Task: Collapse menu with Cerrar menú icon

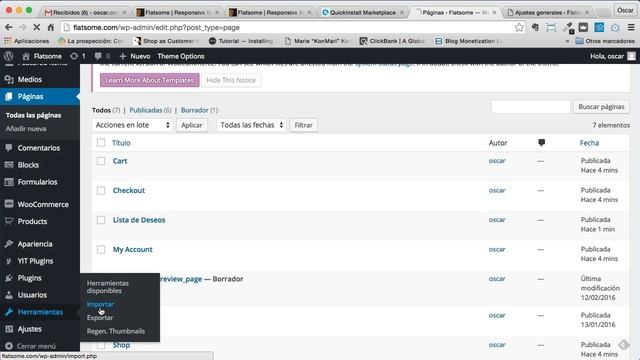Action: pyautogui.click(x=9, y=346)
